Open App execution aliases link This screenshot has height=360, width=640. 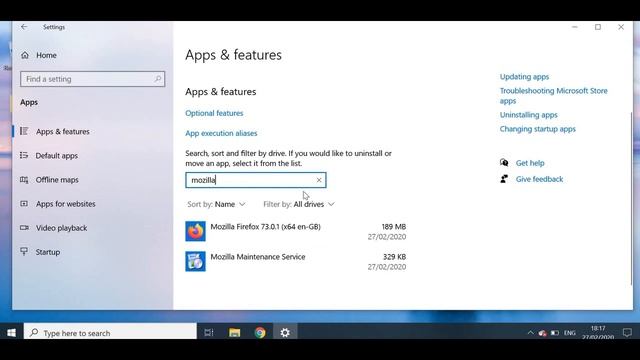point(221,133)
